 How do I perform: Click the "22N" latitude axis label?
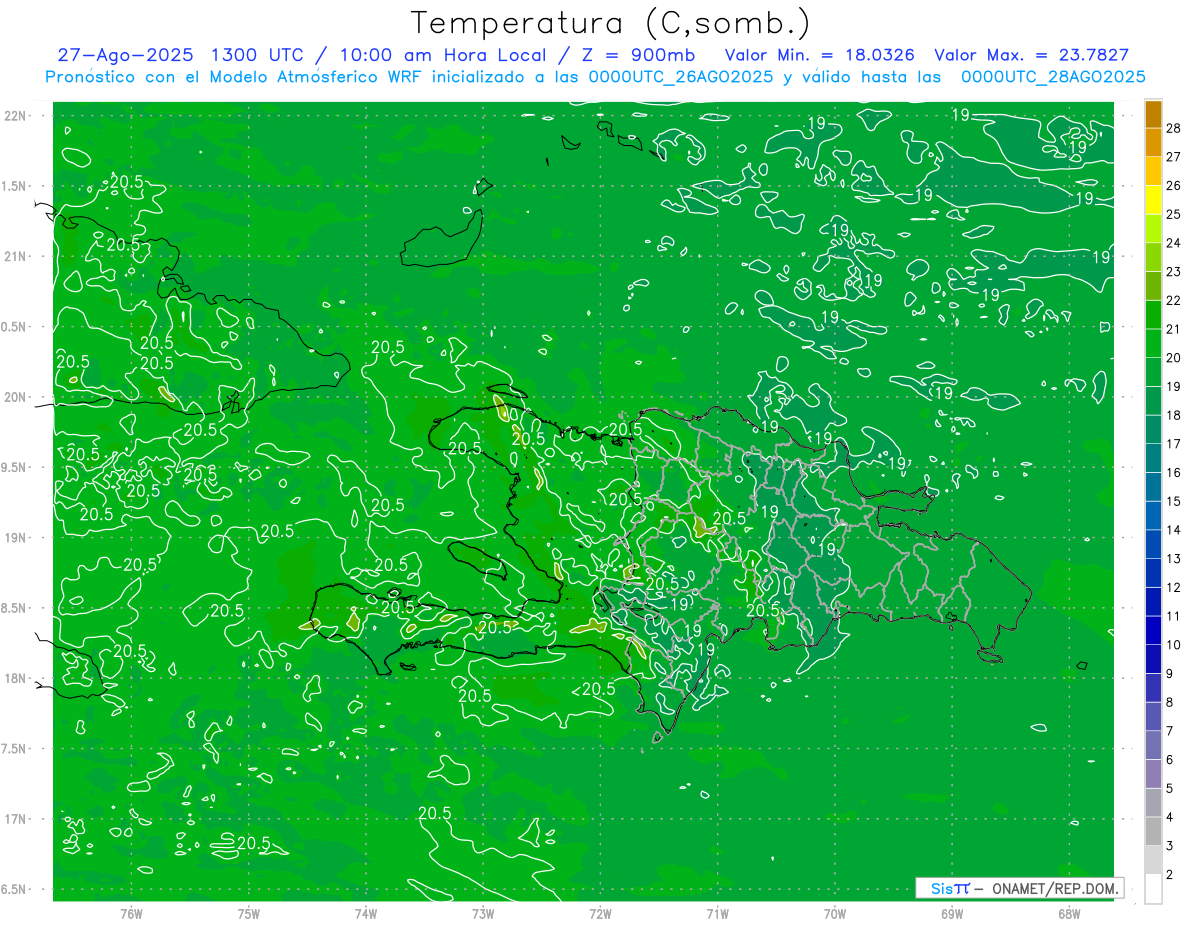point(16,116)
